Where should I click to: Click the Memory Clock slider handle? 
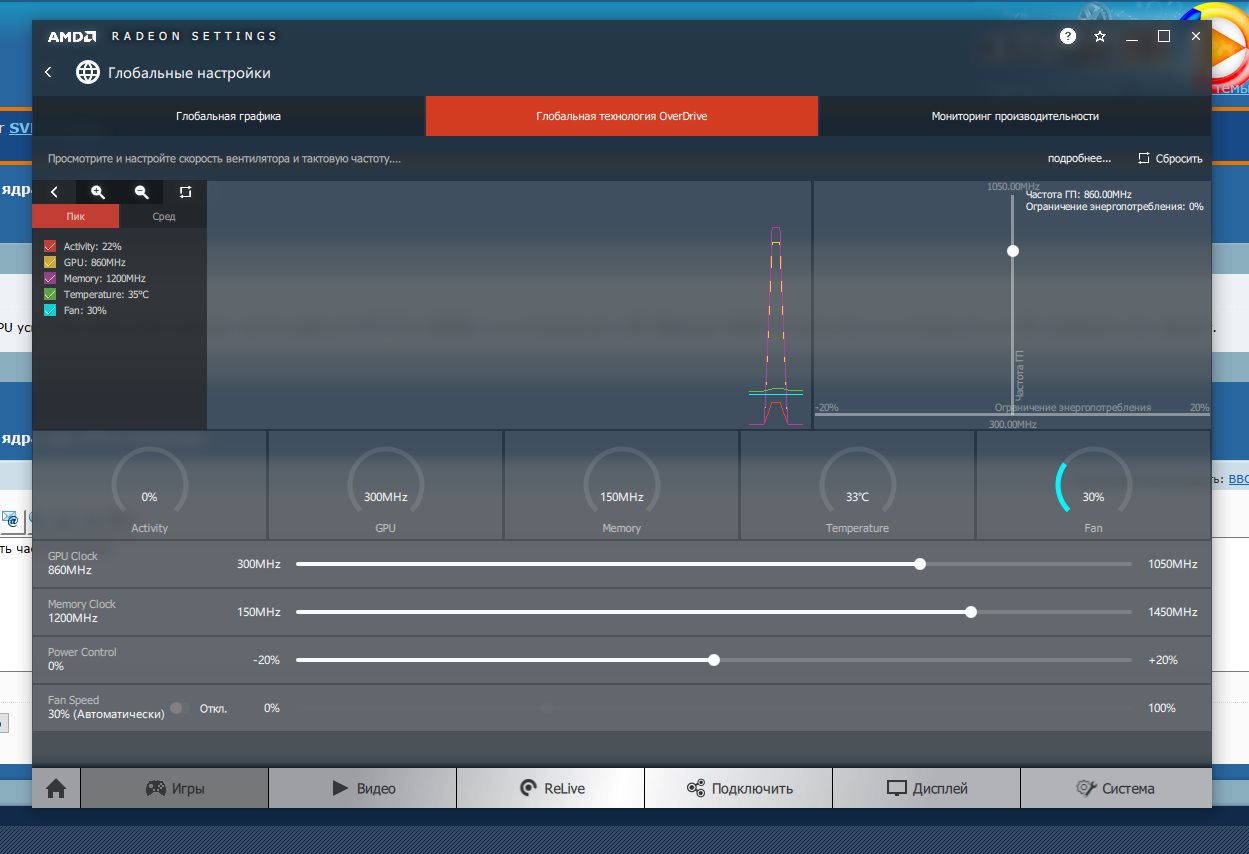(x=971, y=612)
